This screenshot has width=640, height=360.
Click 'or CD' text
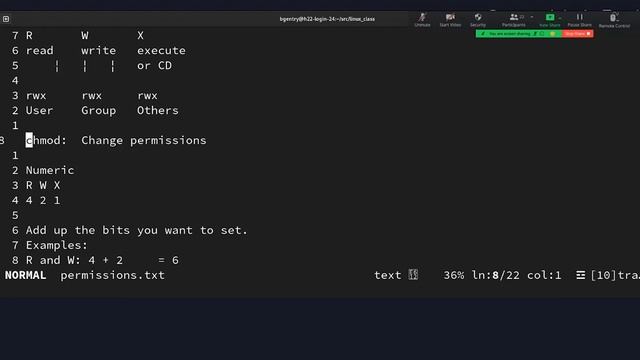pos(154,66)
